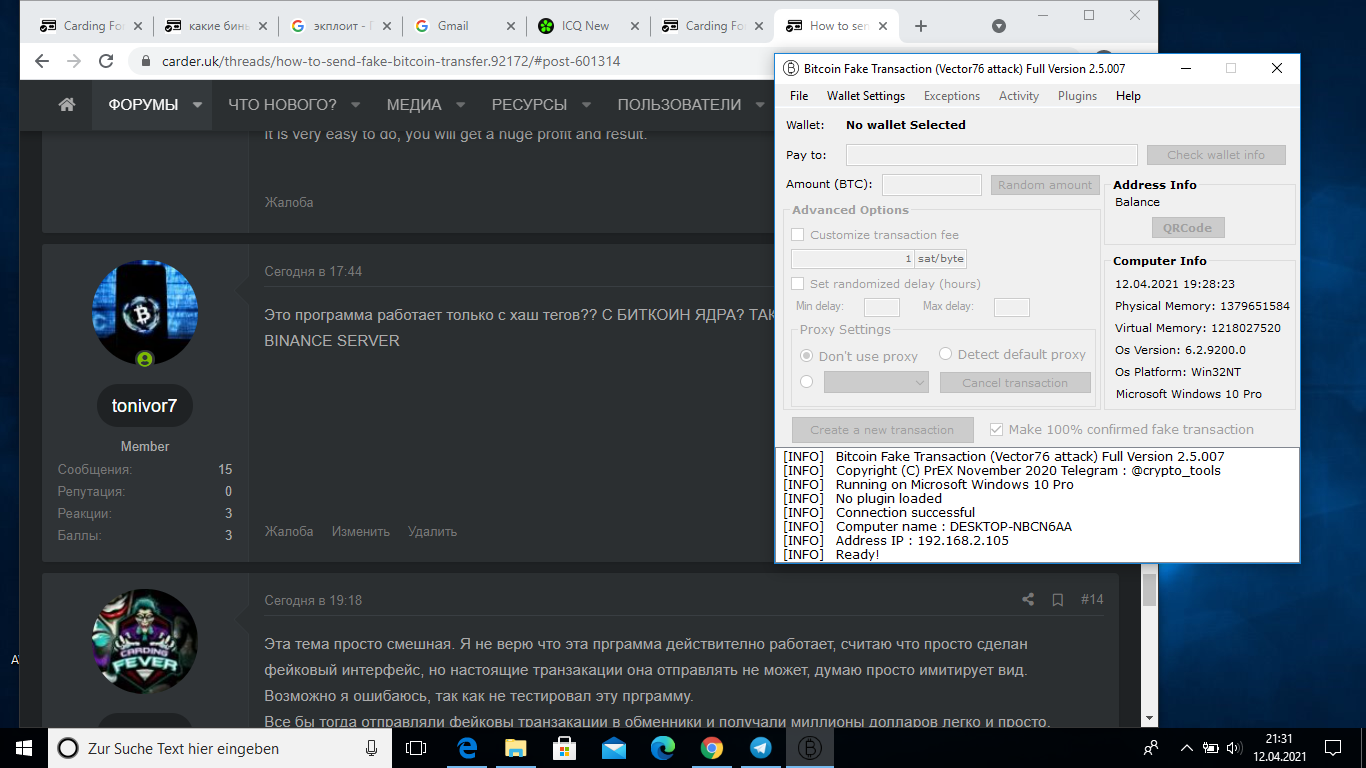Tick the Customize transaction fee checkbox

coord(798,235)
